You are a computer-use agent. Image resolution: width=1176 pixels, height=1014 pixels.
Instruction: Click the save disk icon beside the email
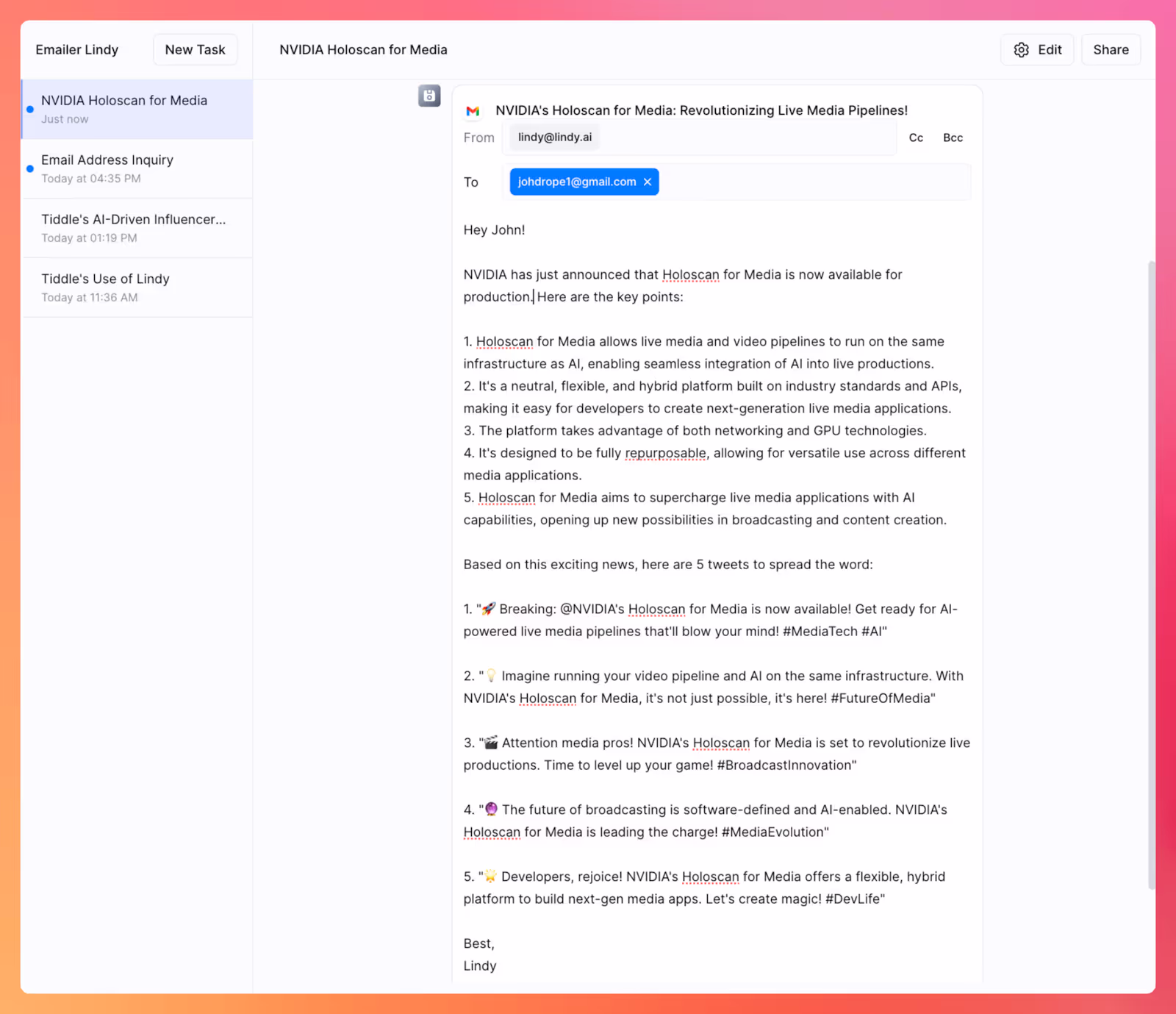pyautogui.click(x=429, y=96)
